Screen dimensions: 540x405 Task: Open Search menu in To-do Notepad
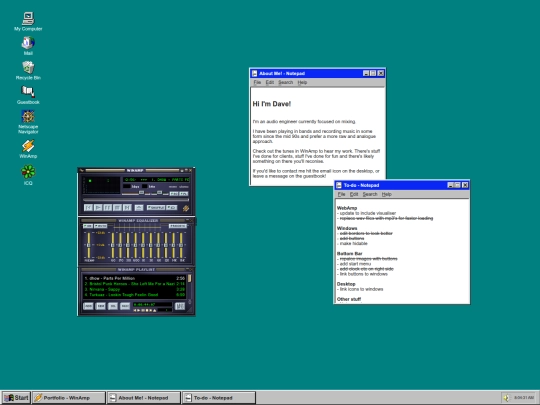click(370, 194)
